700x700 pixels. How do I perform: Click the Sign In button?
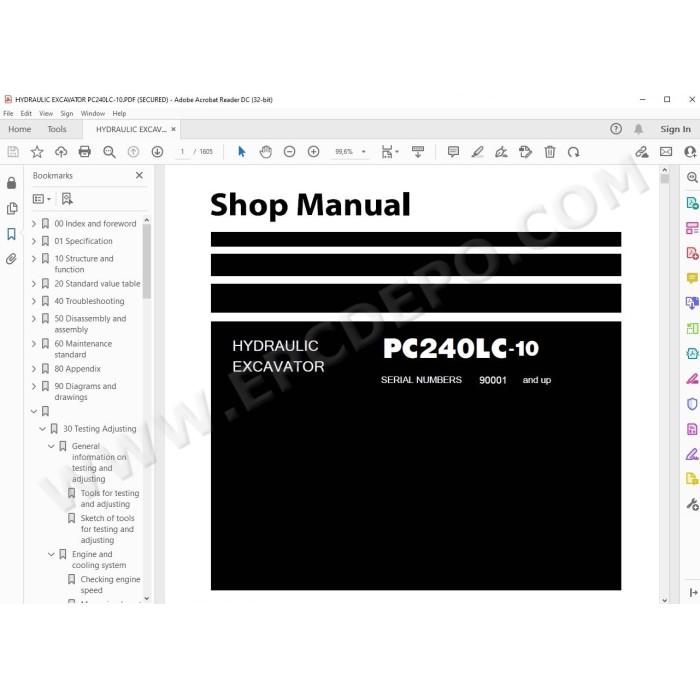(675, 129)
